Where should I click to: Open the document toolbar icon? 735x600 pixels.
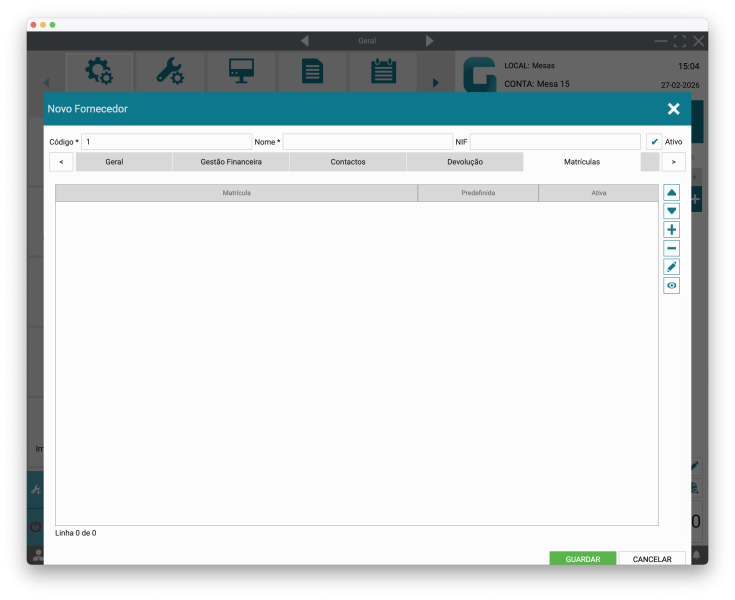click(312, 72)
